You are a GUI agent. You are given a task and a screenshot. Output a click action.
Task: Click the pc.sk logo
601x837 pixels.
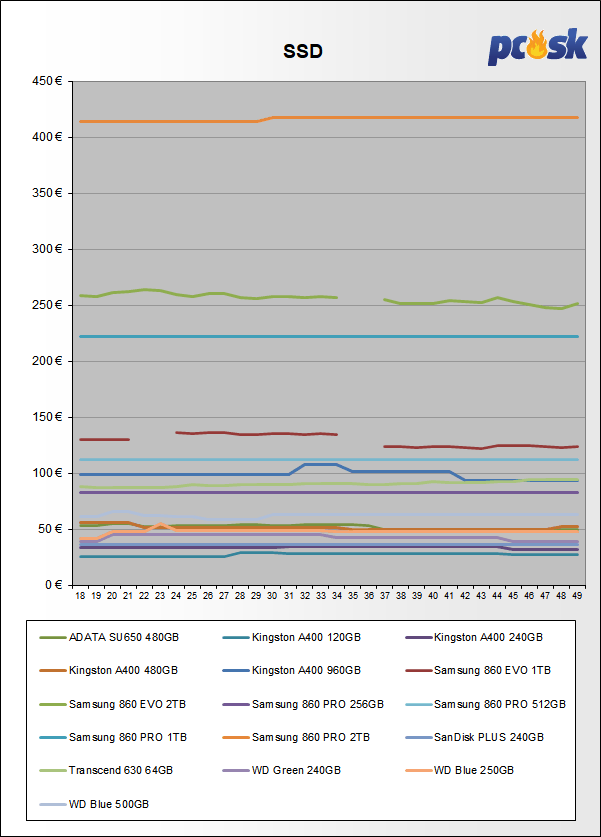(537, 46)
